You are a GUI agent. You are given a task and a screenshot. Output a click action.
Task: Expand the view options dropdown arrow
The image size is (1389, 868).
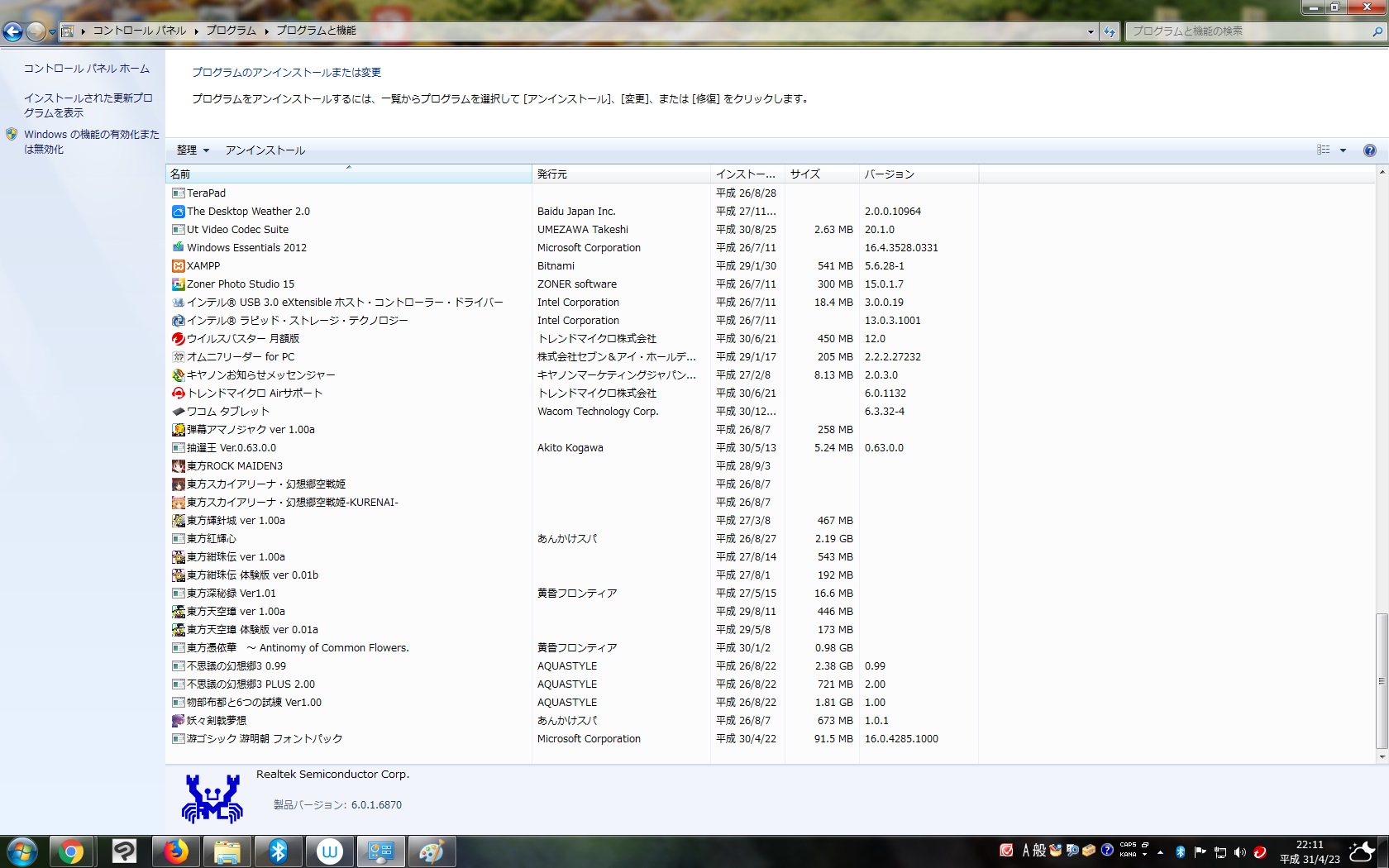(x=1343, y=150)
